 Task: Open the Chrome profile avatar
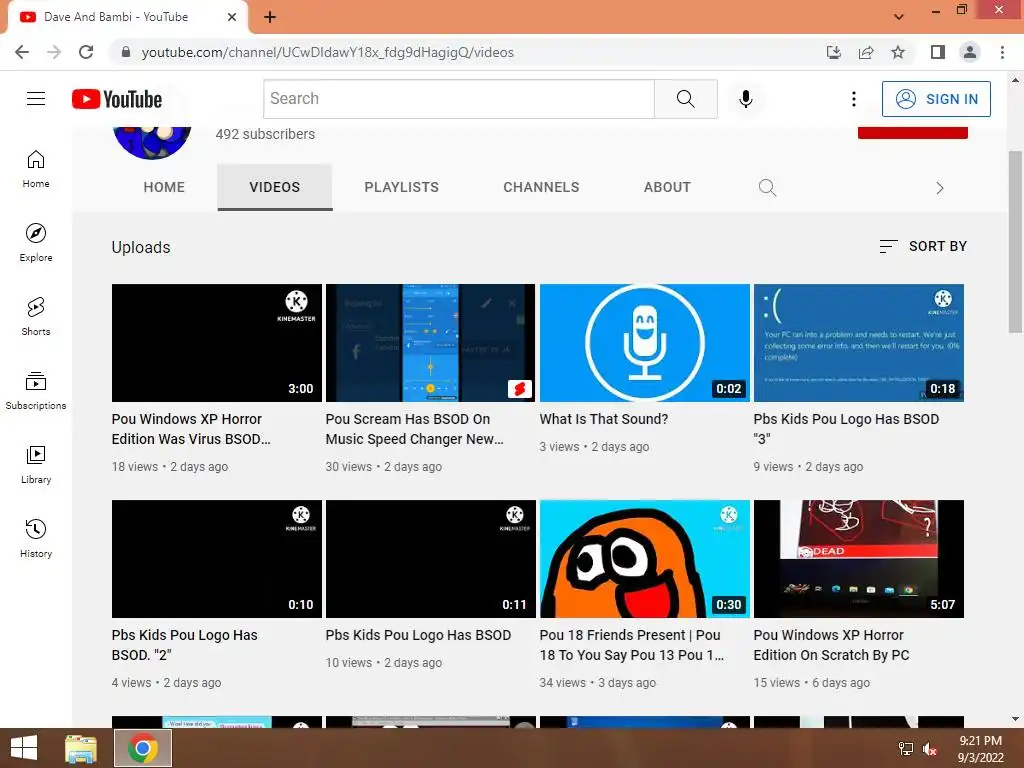click(x=970, y=52)
